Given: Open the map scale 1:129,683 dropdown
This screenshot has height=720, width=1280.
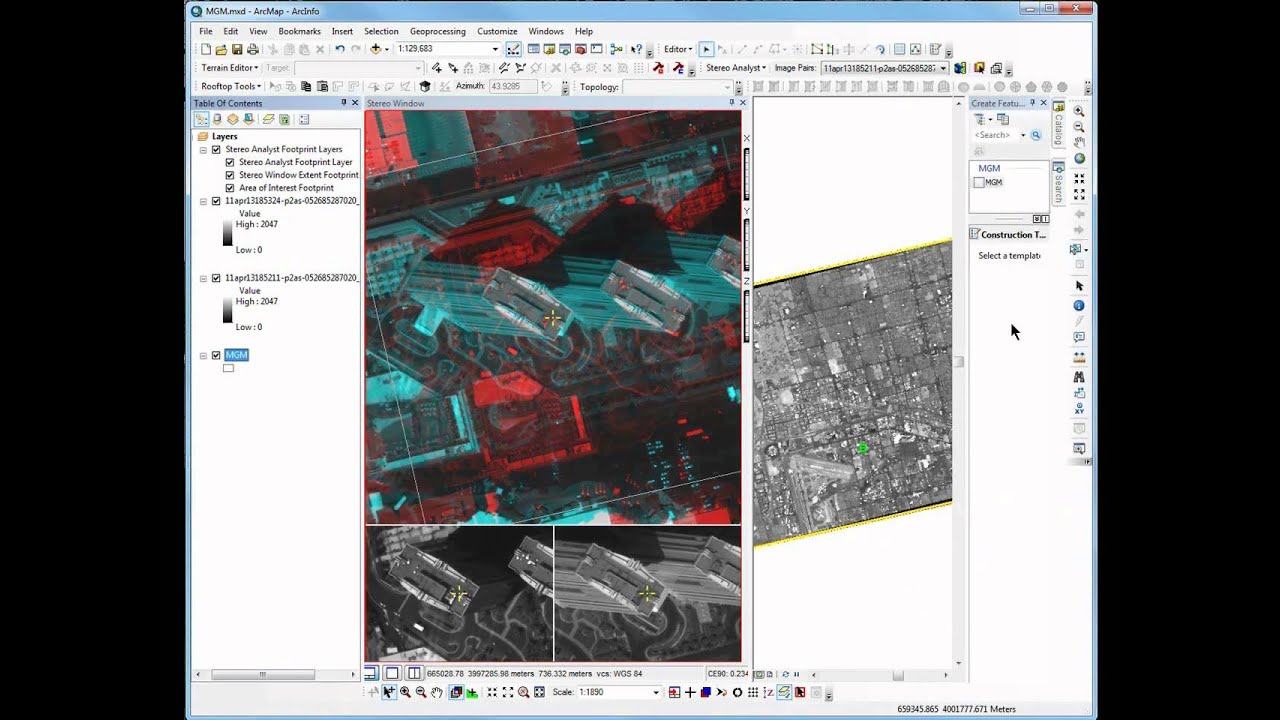Looking at the screenshot, I should pyautogui.click(x=495, y=49).
